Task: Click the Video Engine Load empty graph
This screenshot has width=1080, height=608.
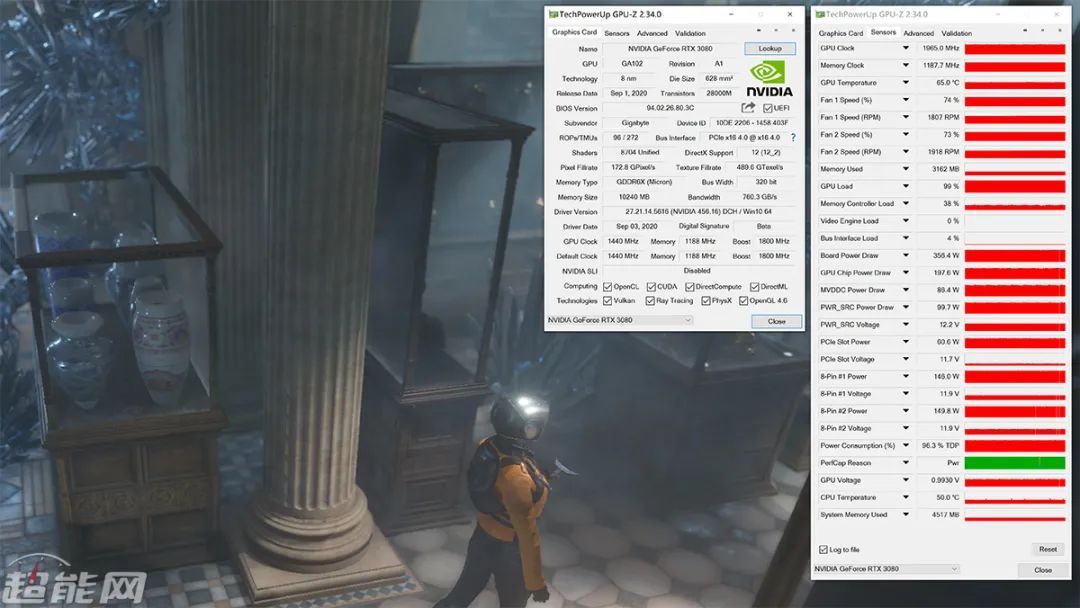Action: pos(1015,221)
